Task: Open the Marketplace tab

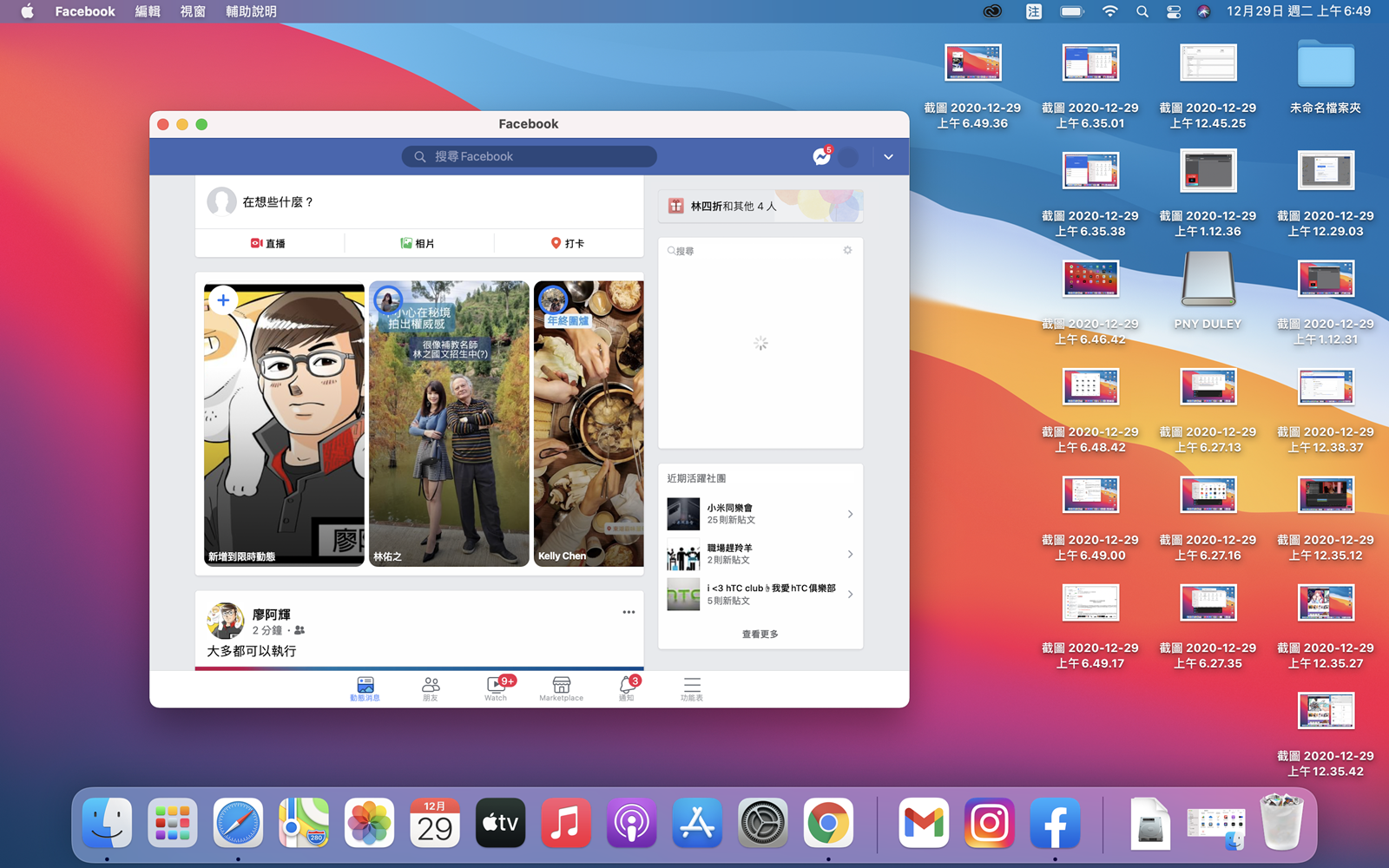Action: 561,687
